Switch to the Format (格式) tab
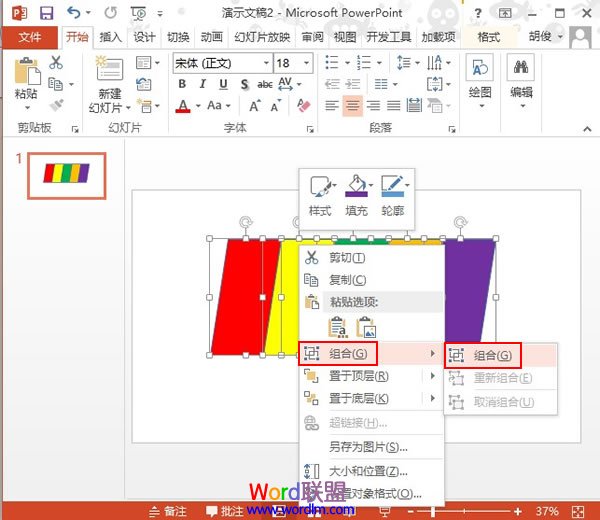The image size is (600, 520). click(x=489, y=37)
